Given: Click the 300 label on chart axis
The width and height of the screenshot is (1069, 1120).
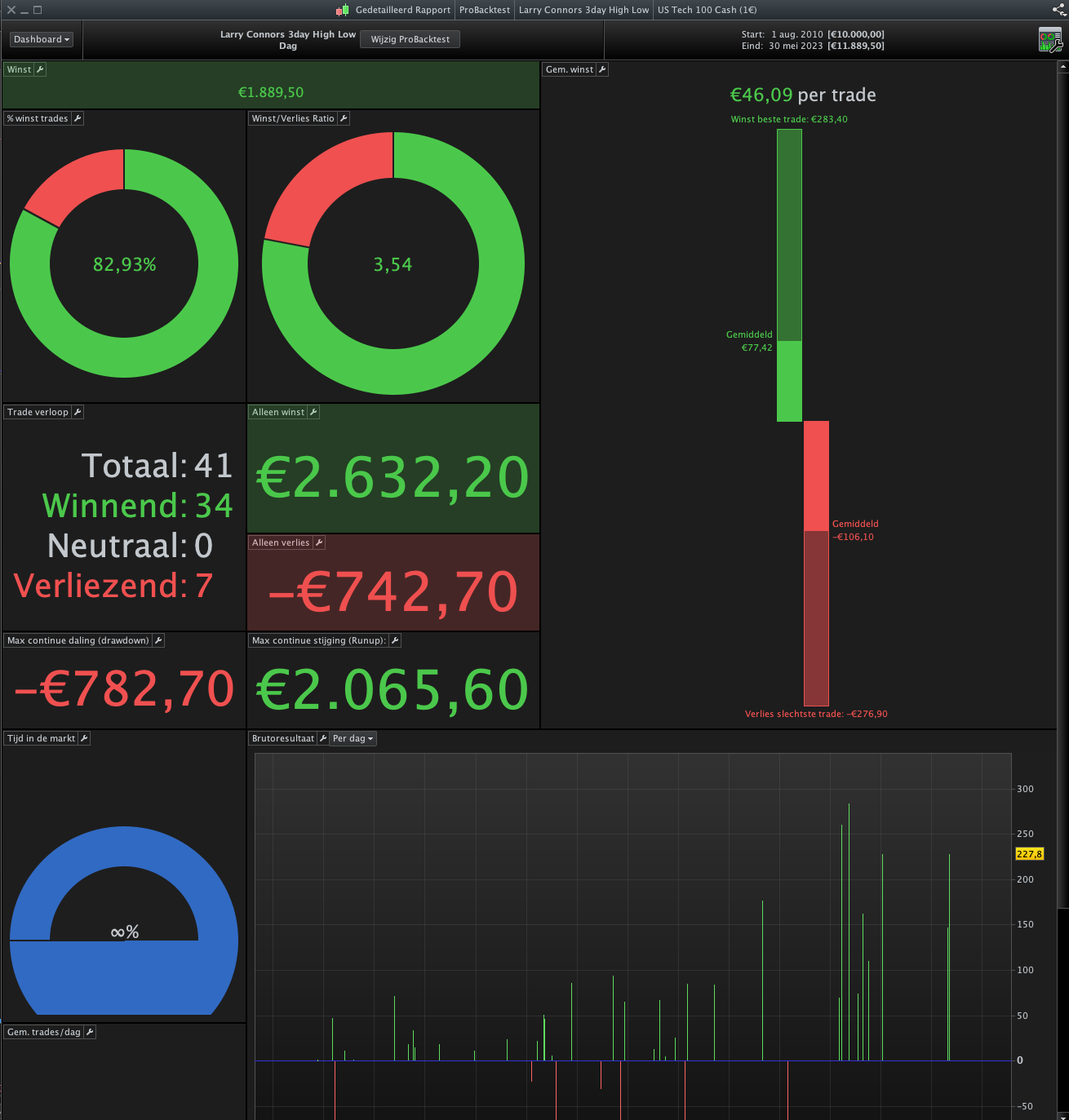Looking at the screenshot, I should (x=1025, y=789).
